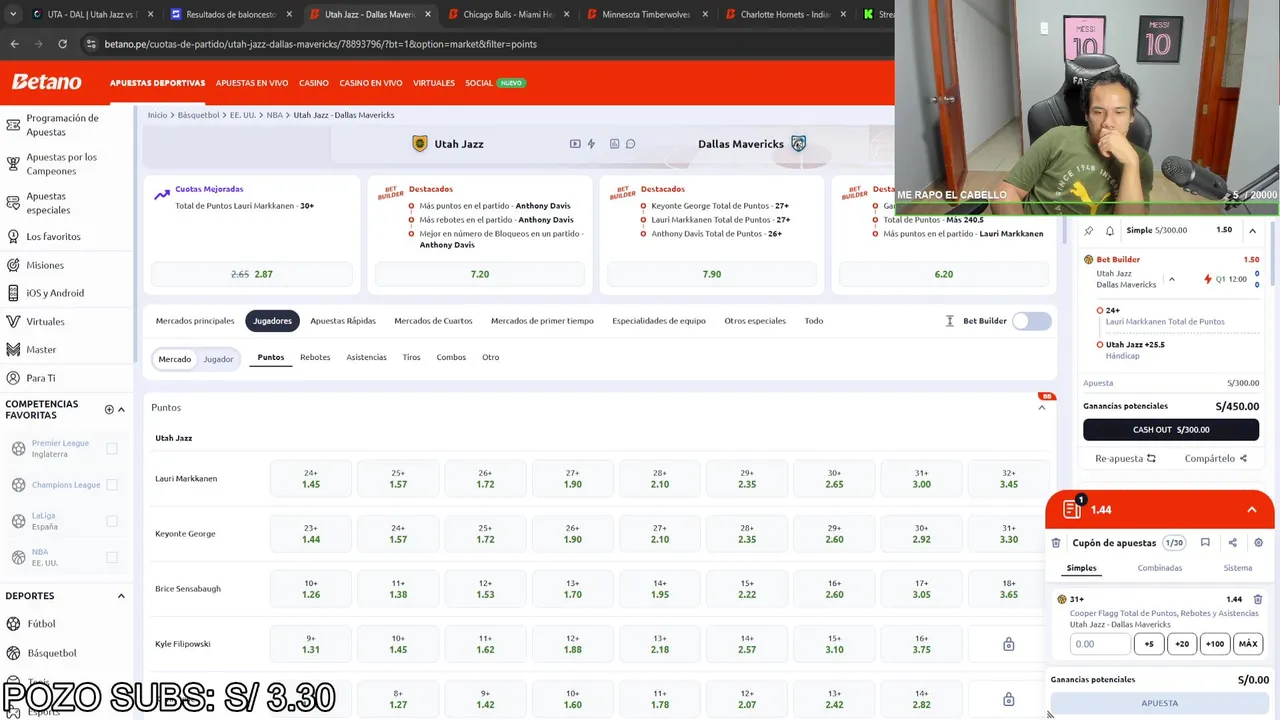Enable notifications with the bell icon
1280x720 pixels.
(1110, 231)
